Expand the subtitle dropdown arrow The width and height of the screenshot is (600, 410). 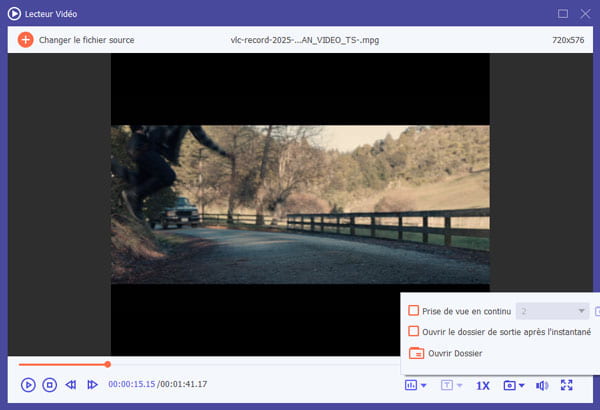tap(458, 386)
